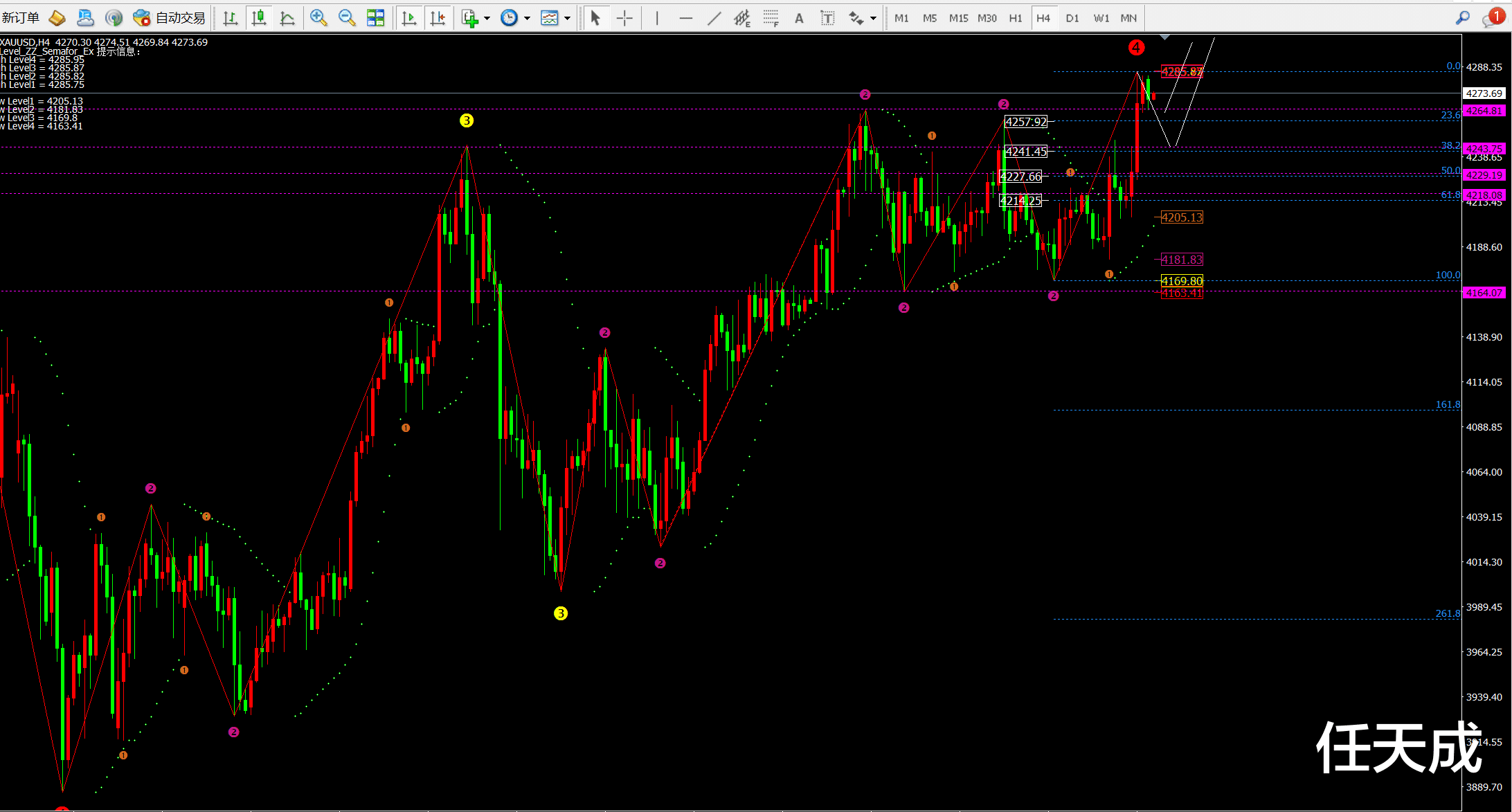Switch to line chart mode

[x=287, y=18]
